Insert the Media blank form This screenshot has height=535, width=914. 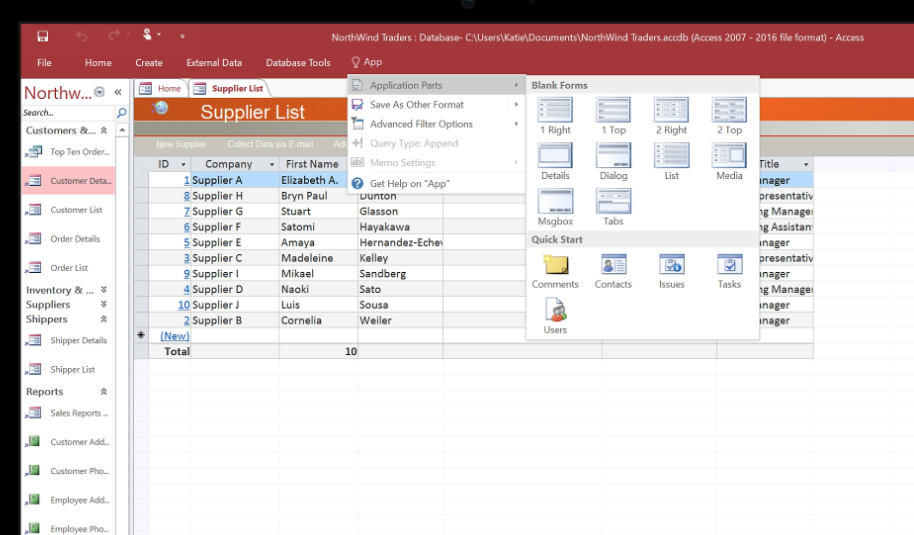click(x=729, y=162)
